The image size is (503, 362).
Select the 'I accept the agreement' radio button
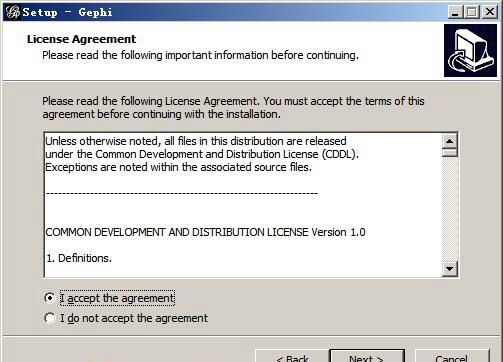click(x=49, y=298)
